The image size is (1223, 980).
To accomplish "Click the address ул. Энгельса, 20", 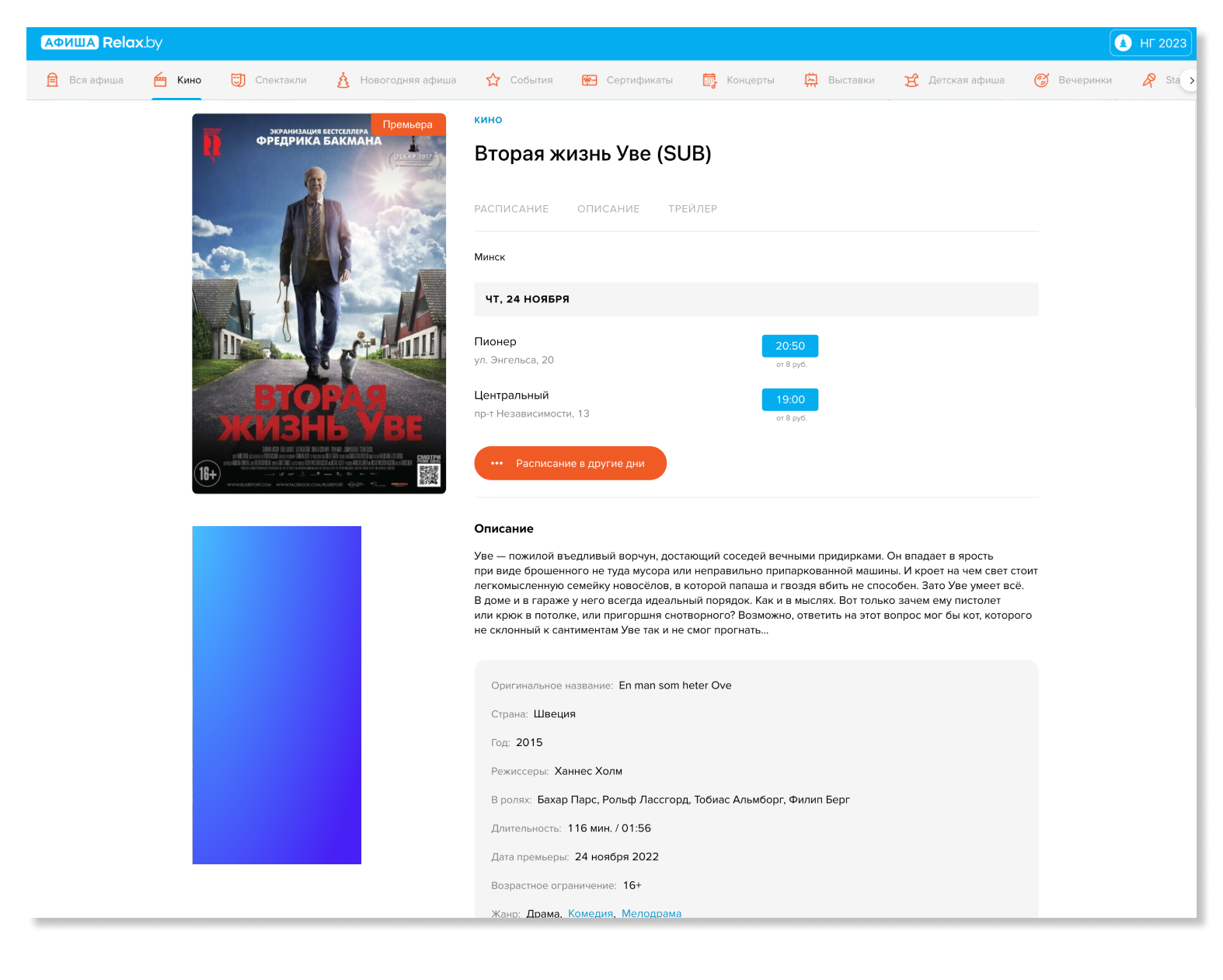I will (514, 360).
